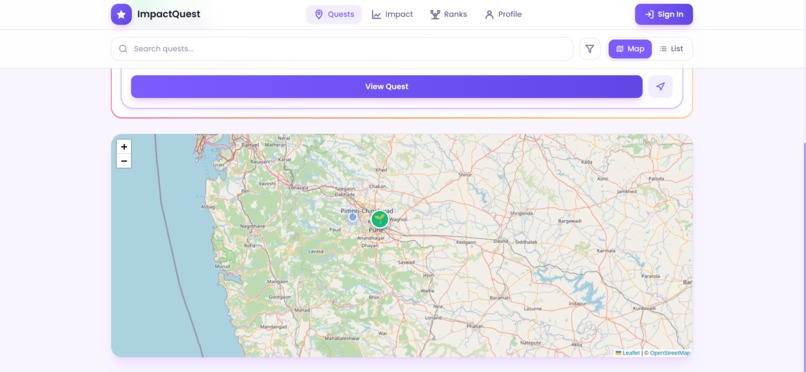Go to the Quests tab
Viewport: 806px width, 372px height.
(334, 14)
